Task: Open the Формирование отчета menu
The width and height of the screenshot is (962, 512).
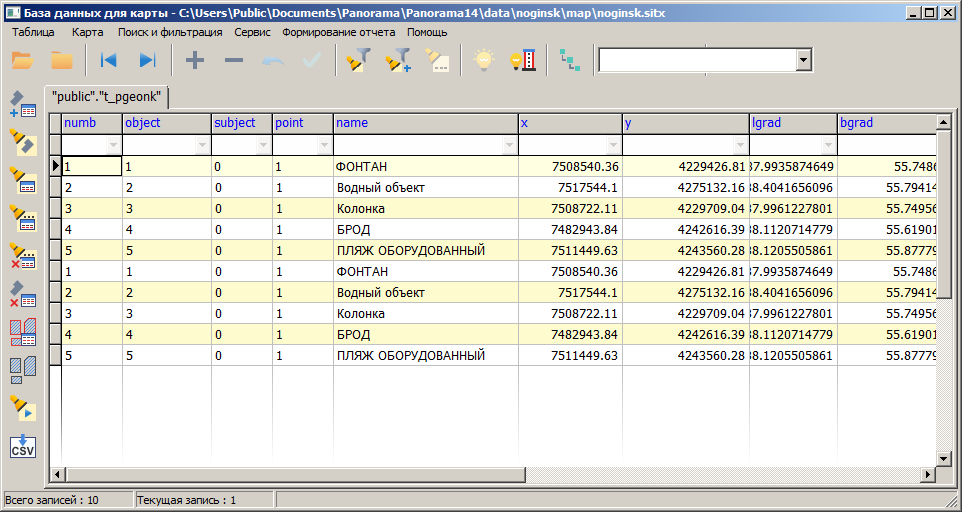Action: [338, 32]
